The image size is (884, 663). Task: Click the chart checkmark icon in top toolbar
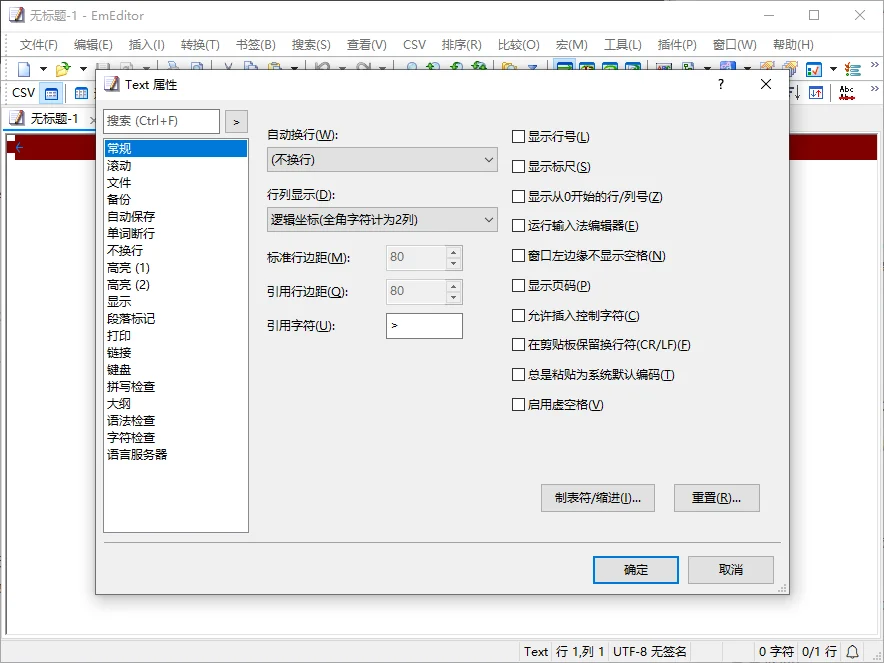pos(814,69)
